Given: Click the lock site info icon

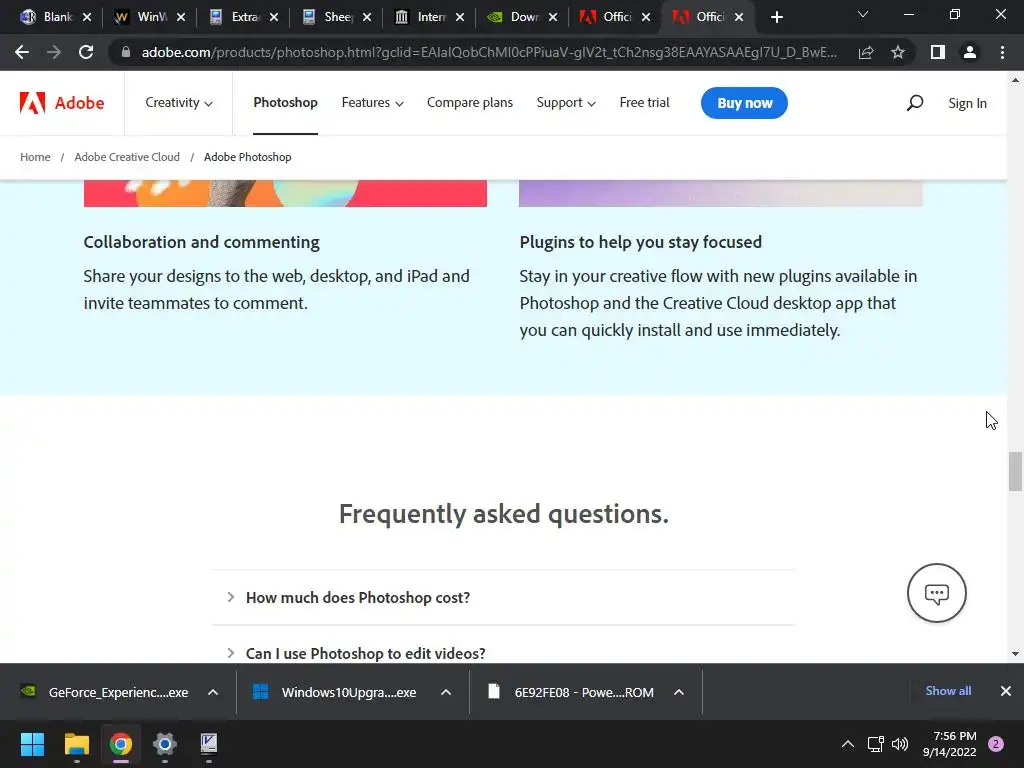Looking at the screenshot, I should tap(126, 52).
